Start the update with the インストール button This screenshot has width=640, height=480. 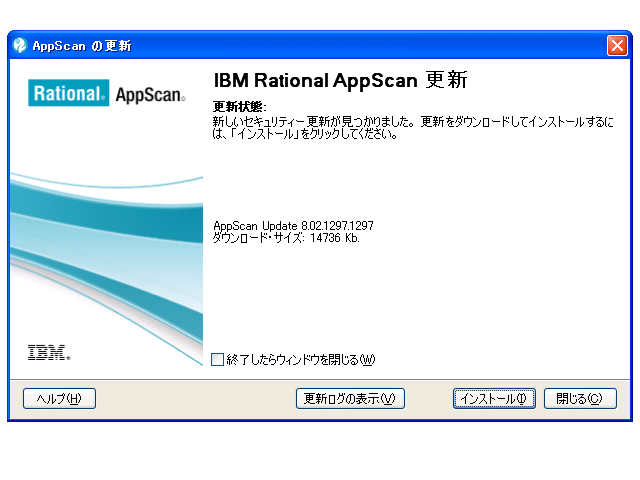pos(494,399)
